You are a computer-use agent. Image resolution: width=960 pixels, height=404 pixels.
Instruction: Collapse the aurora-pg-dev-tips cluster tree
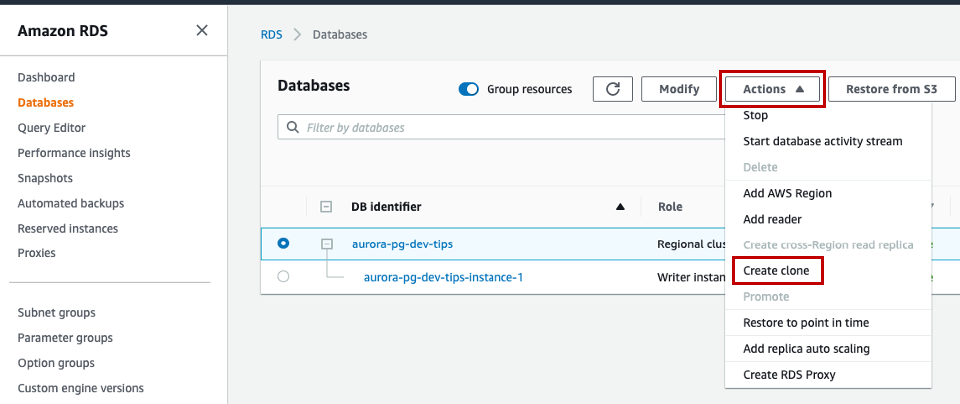coord(326,243)
